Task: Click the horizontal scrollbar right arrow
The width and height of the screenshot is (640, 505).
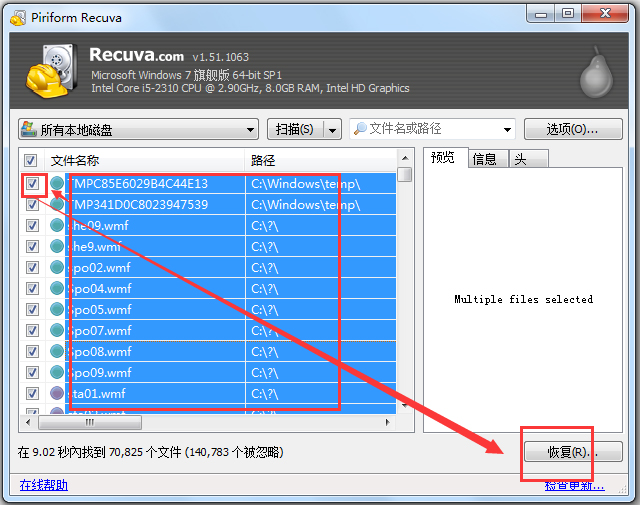Action: (x=388, y=422)
